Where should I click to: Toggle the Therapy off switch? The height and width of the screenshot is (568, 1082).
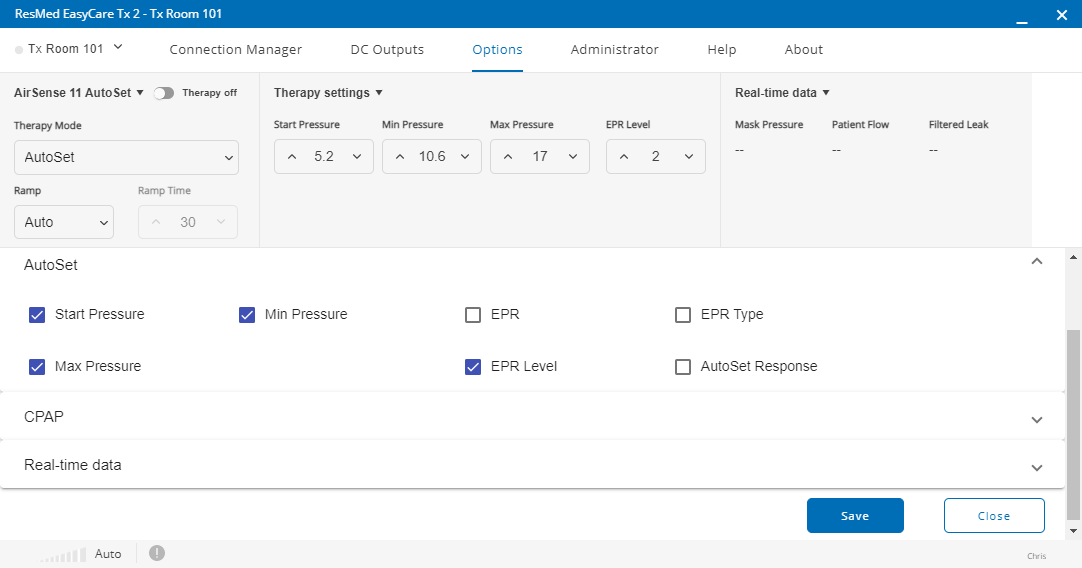[x=164, y=93]
